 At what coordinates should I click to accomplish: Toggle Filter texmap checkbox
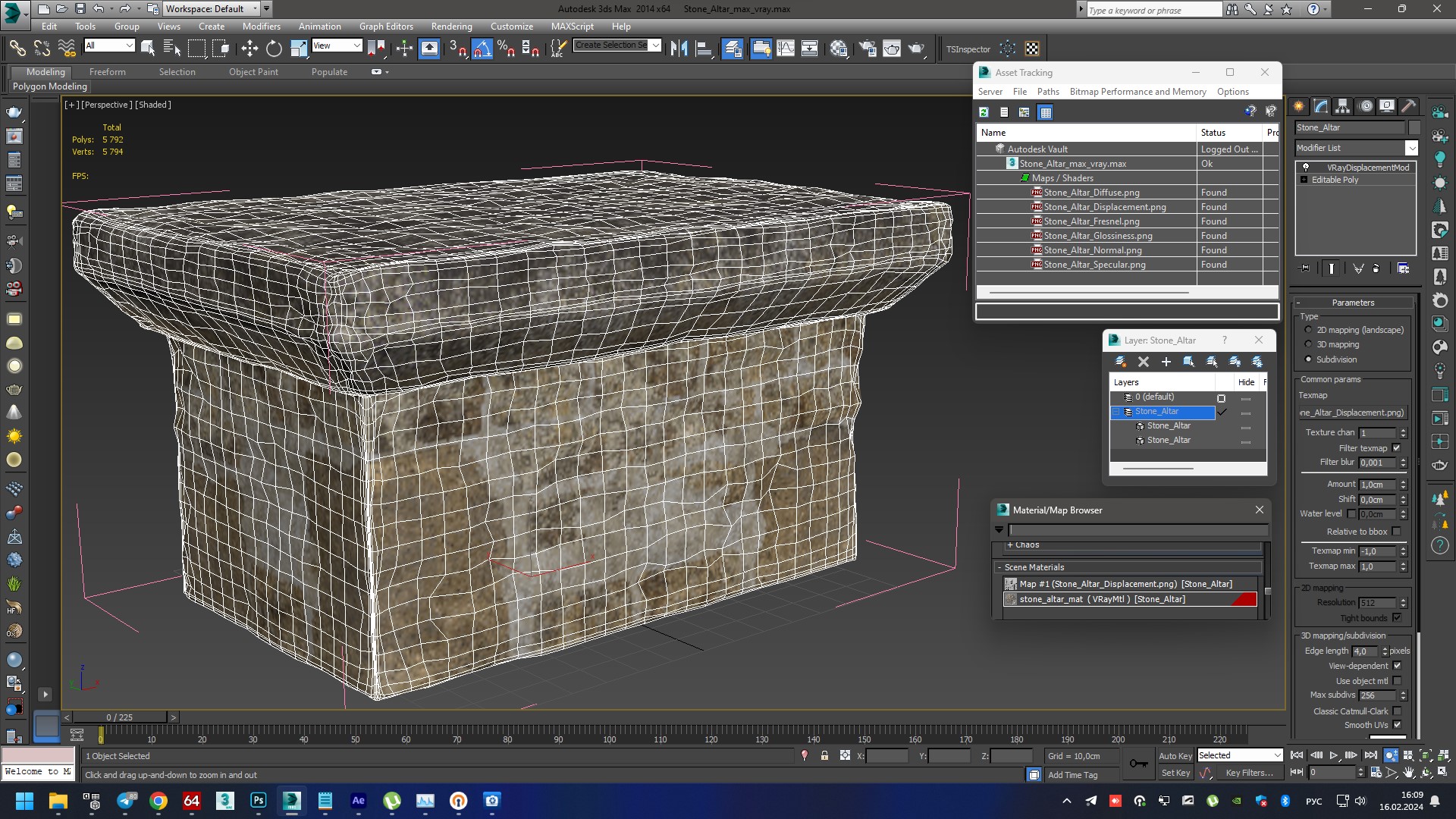click(1397, 448)
